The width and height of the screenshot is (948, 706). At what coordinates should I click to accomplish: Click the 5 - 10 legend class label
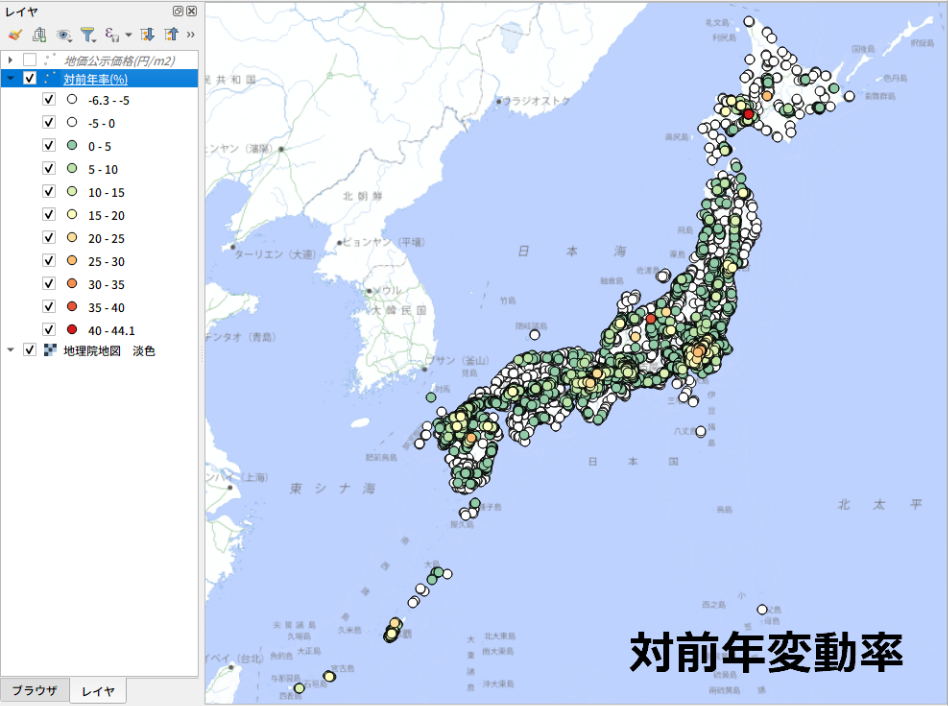tap(102, 169)
